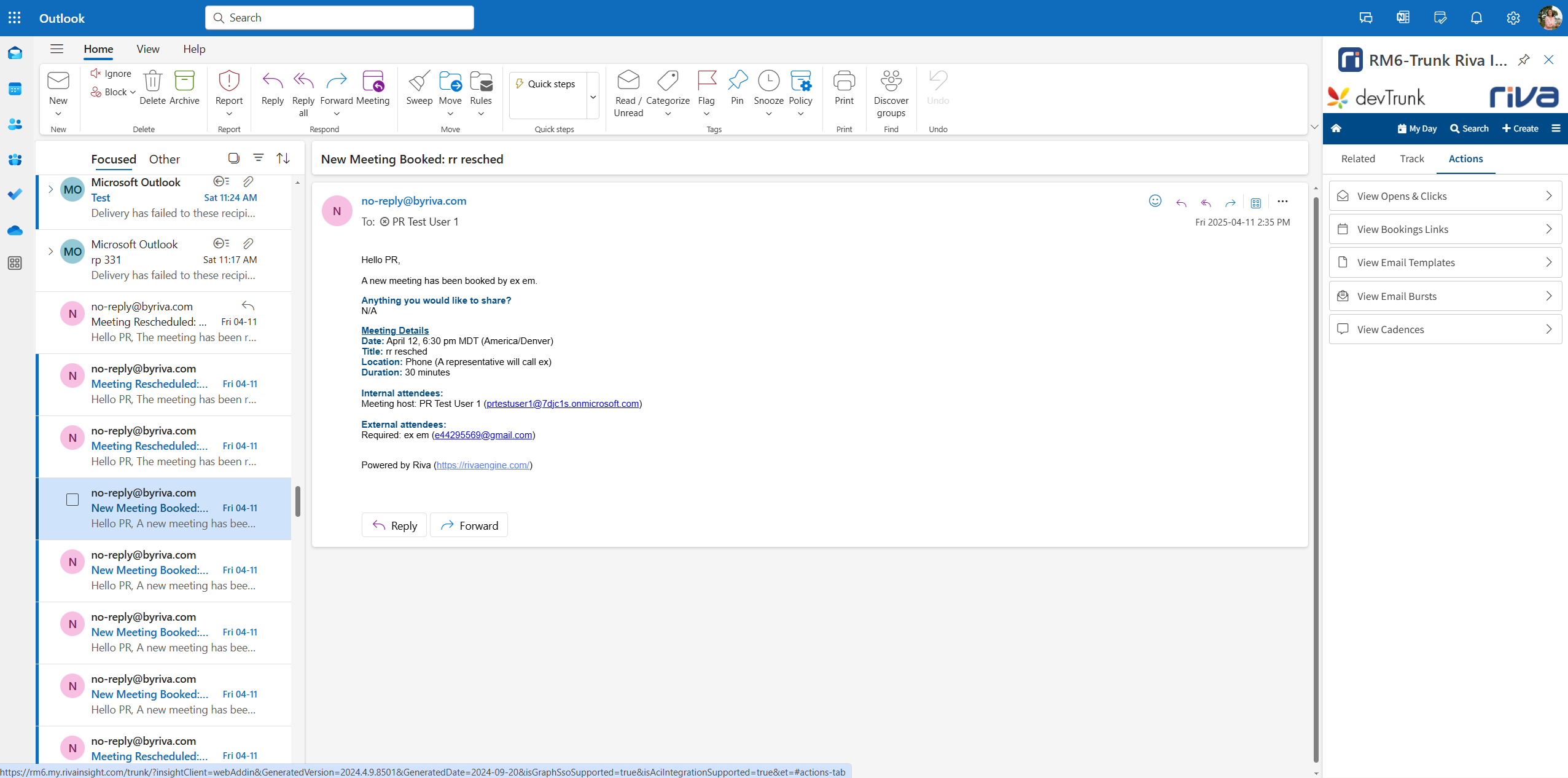Open the View ribbon tab
Viewport: 1568px width, 778px height.
pyautogui.click(x=147, y=49)
